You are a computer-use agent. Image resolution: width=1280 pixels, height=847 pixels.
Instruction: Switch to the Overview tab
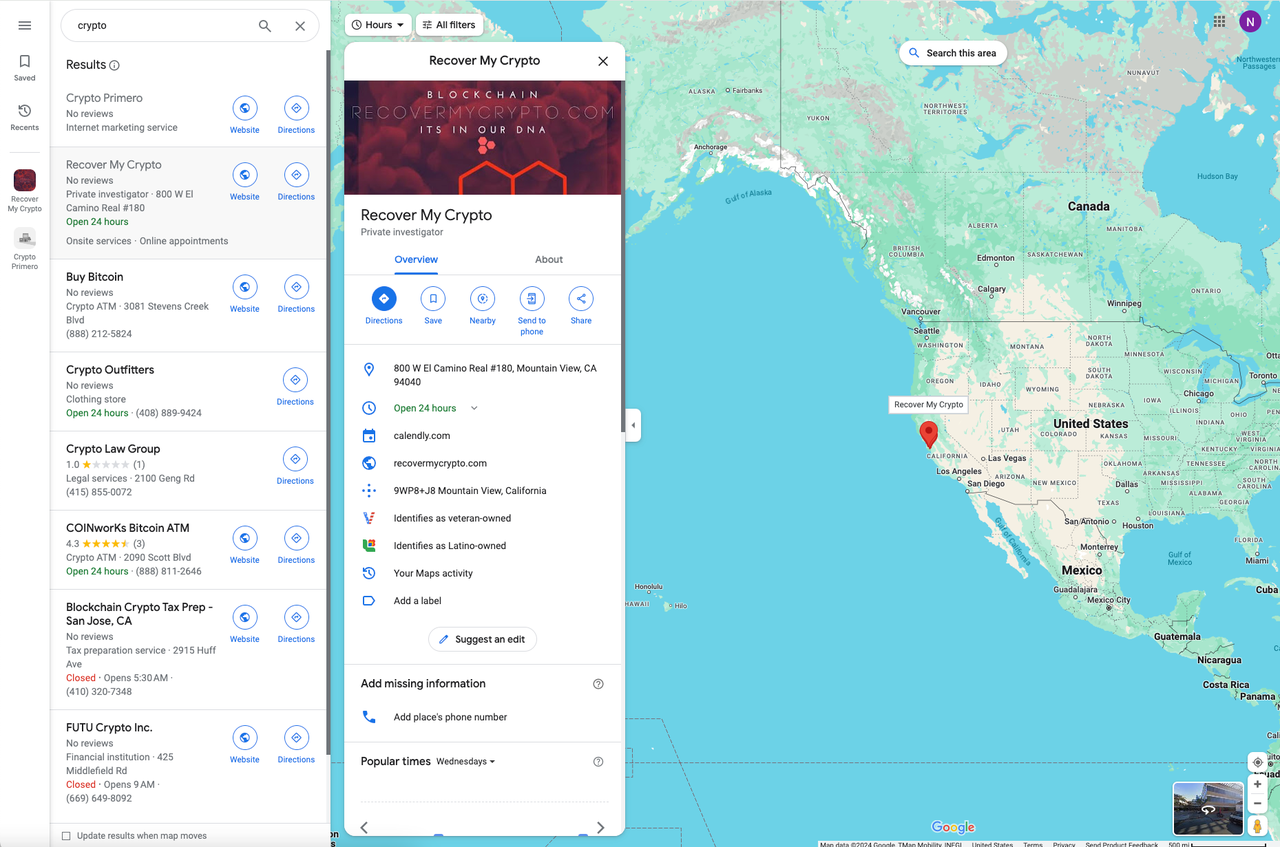(x=416, y=260)
